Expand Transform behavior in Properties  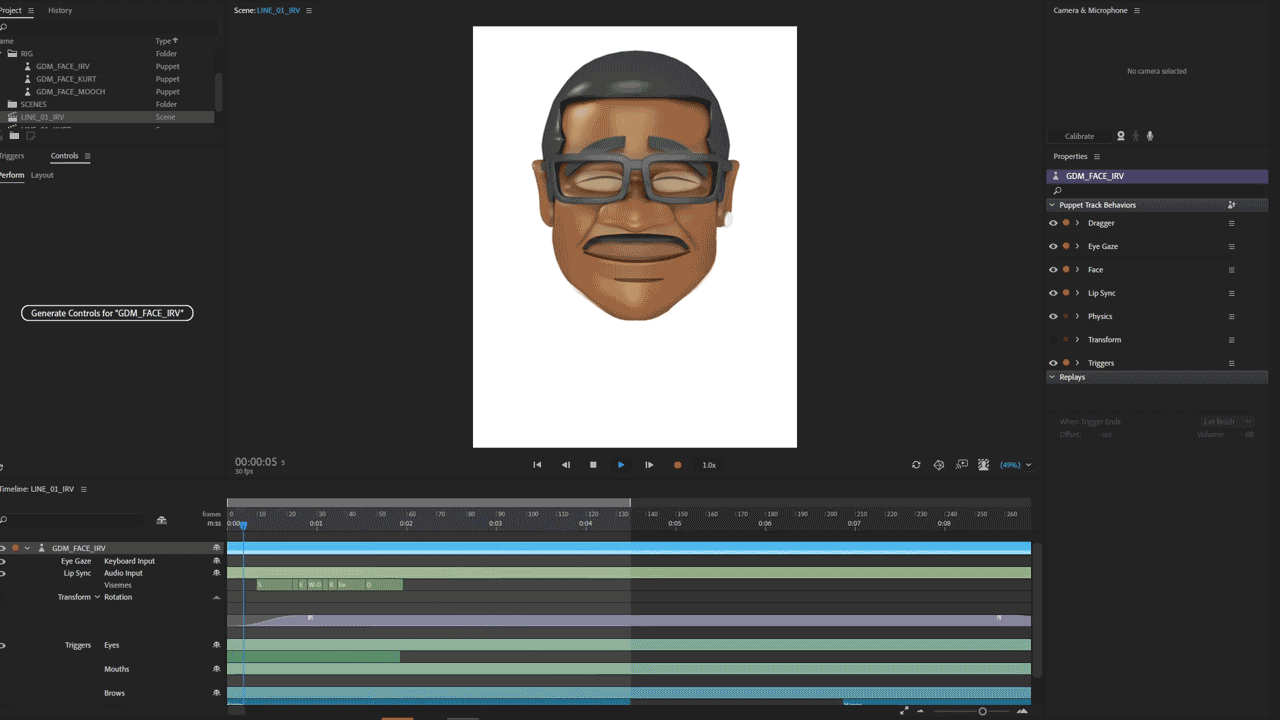(x=1077, y=340)
